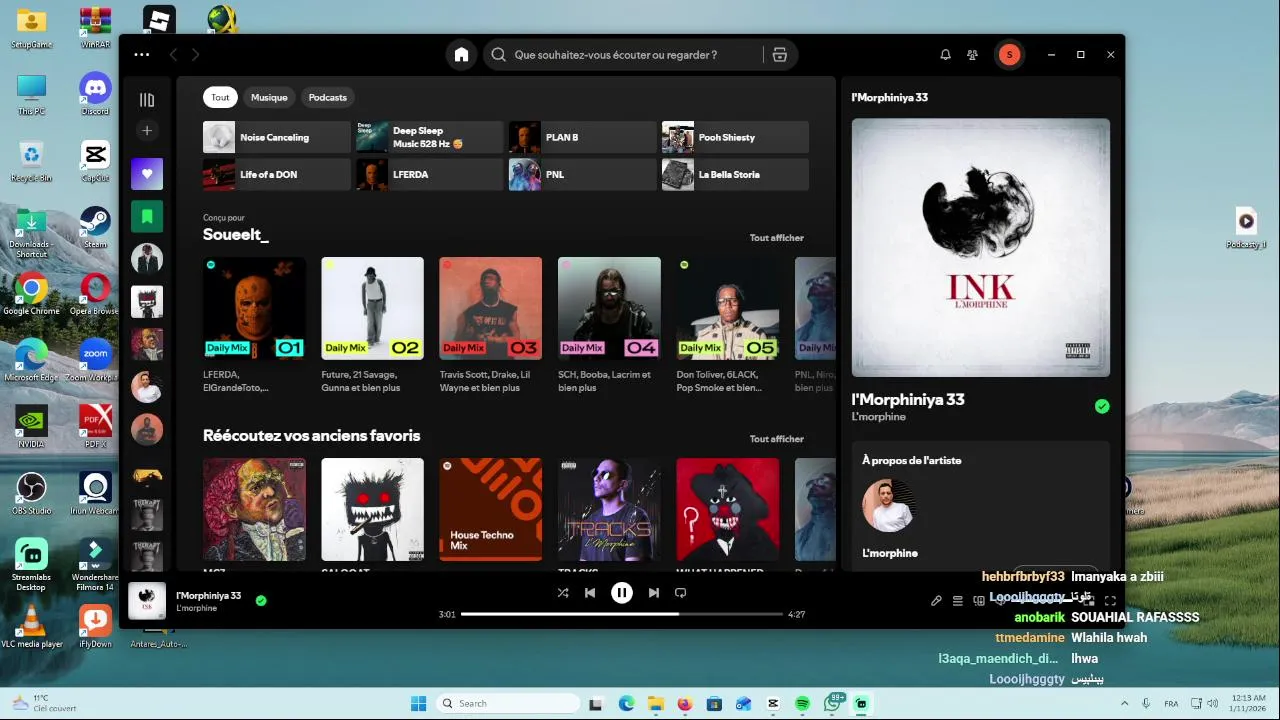The width and height of the screenshot is (1280, 720).
Task: Open L'morphine artist photo
Action: point(888,506)
